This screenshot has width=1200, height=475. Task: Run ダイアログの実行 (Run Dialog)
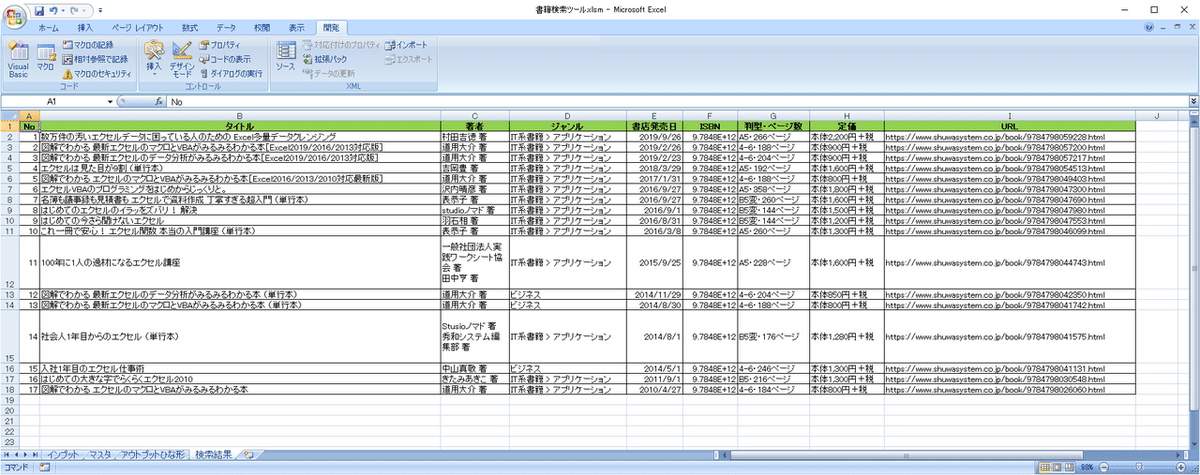tap(230, 73)
